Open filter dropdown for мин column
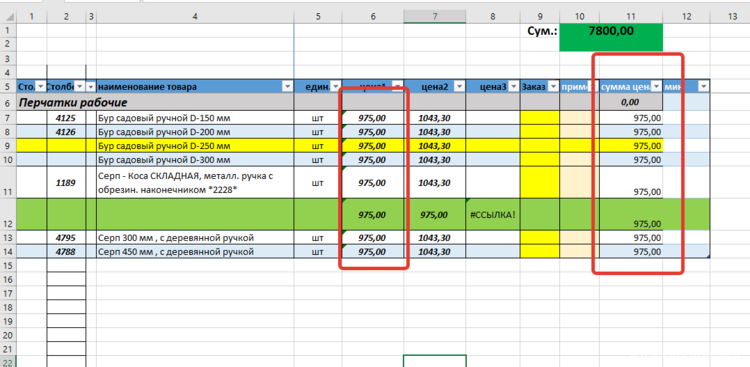Viewport: 750px width, 367px height. click(703, 87)
